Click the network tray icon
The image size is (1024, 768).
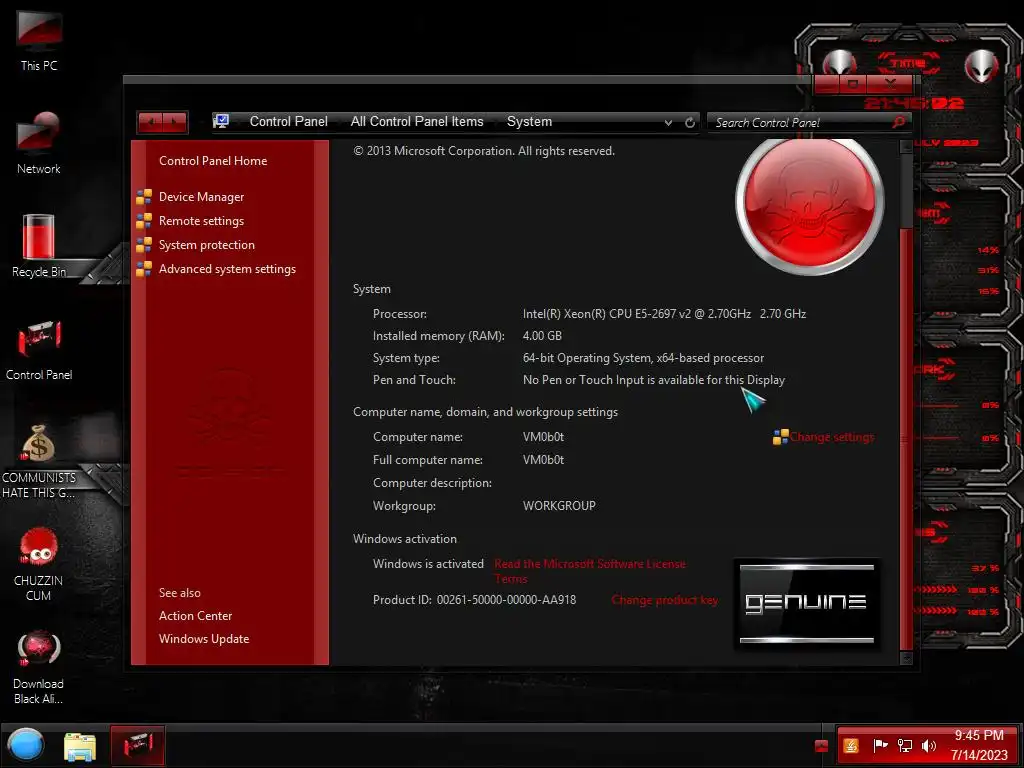point(904,746)
